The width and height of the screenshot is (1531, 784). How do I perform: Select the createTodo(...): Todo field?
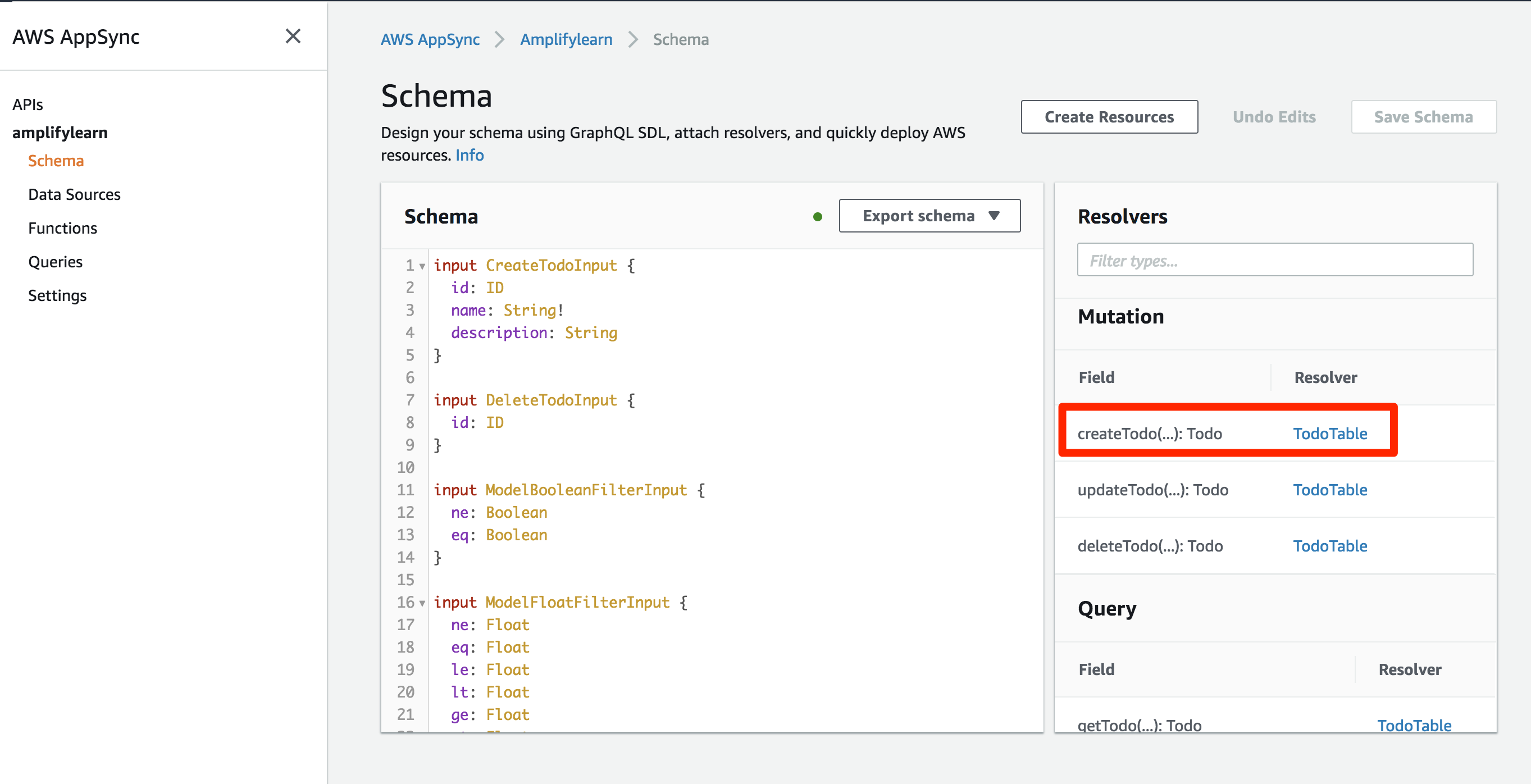point(1150,434)
